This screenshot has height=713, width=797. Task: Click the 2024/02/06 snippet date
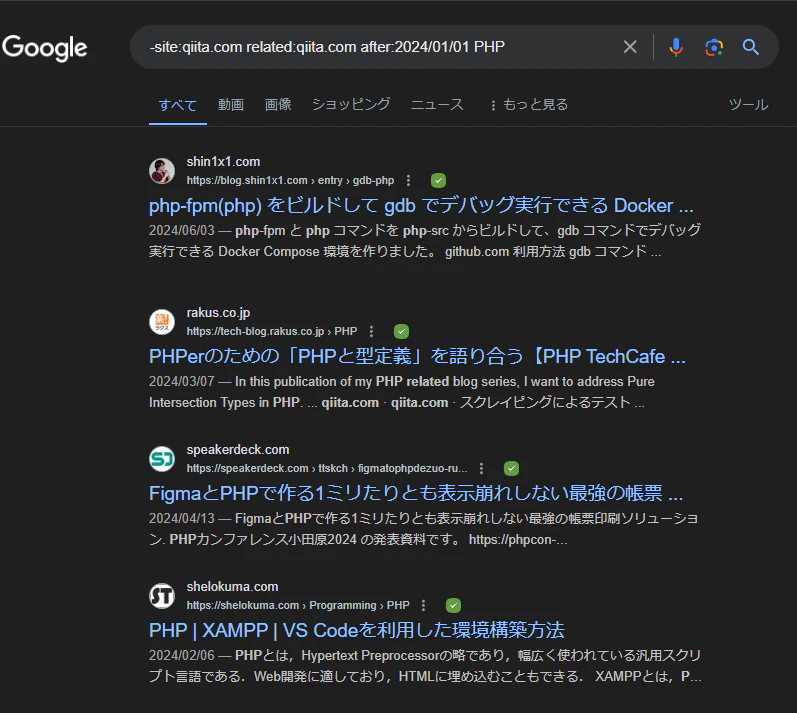tap(182, 655)
